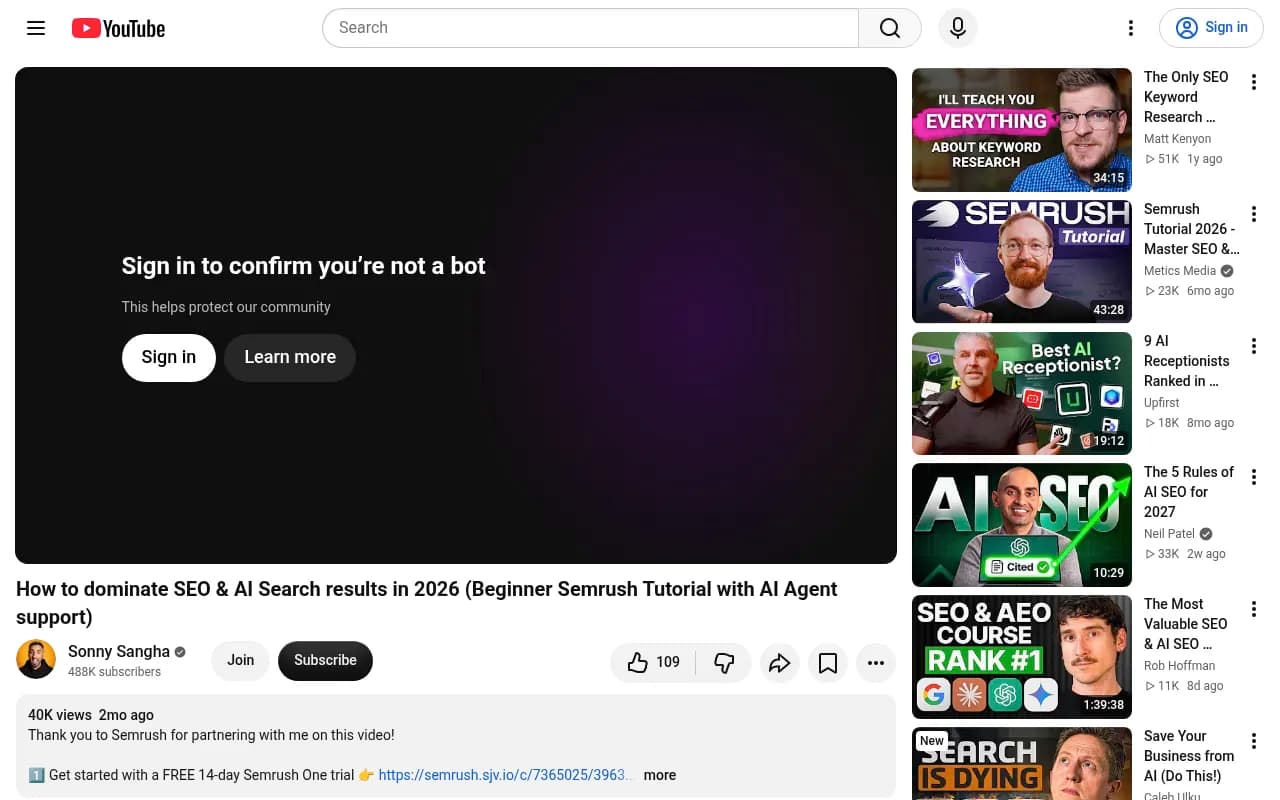The height and width of the screenshot is (800, 1280).
Task: Go to YouTube home via logo
Action: pos(118,28)
